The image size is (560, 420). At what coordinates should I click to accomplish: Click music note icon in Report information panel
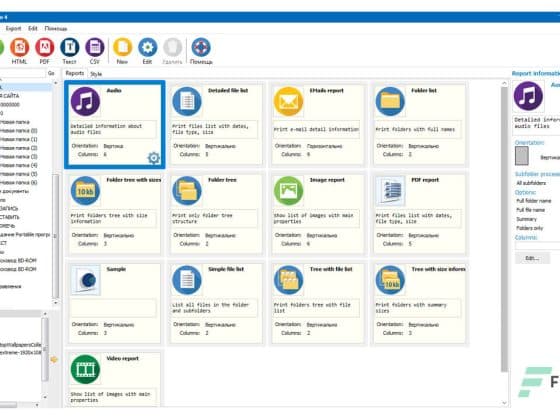[x=528, y=96]
